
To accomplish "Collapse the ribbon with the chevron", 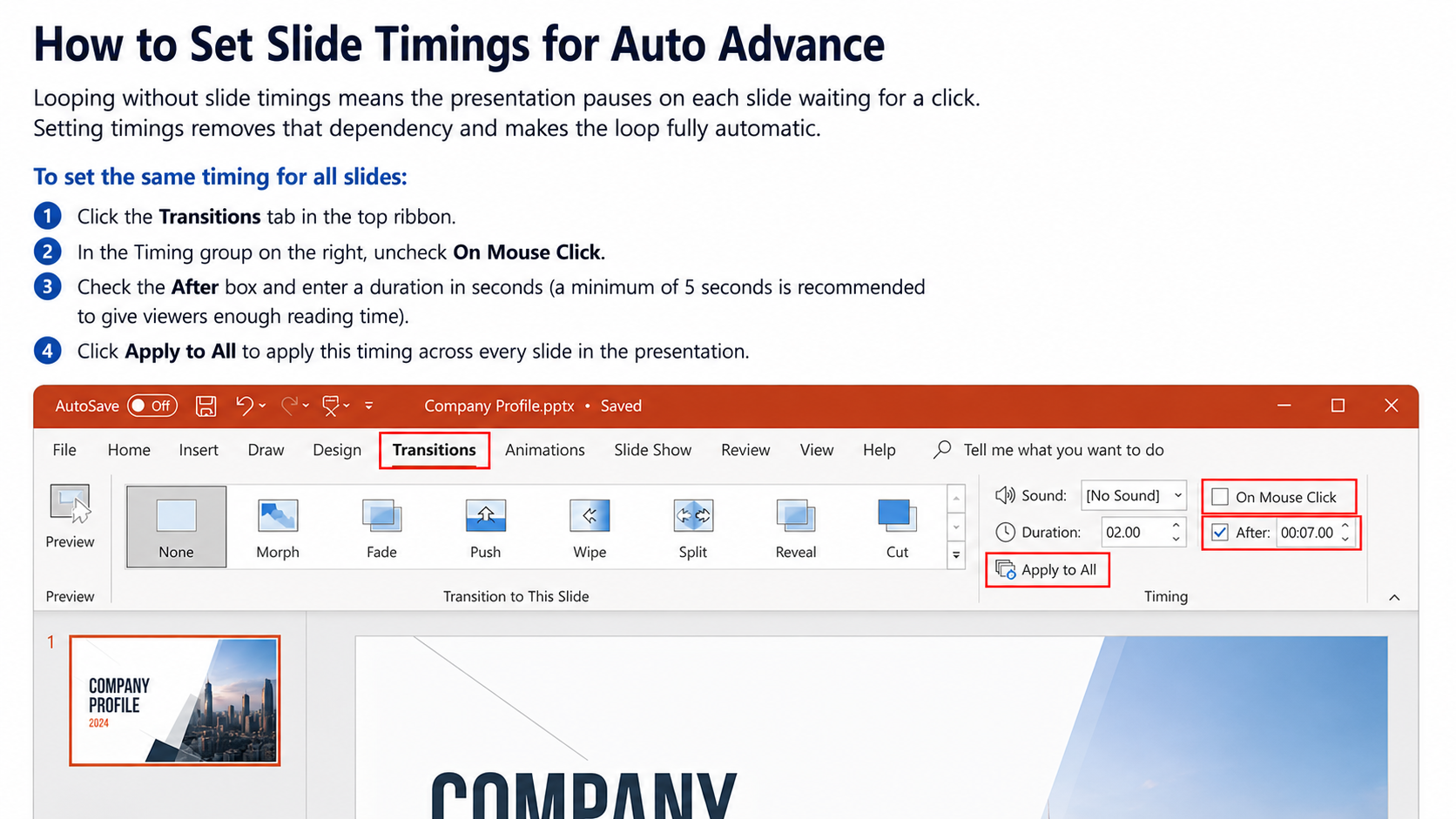I will (x=1394, y=597).
